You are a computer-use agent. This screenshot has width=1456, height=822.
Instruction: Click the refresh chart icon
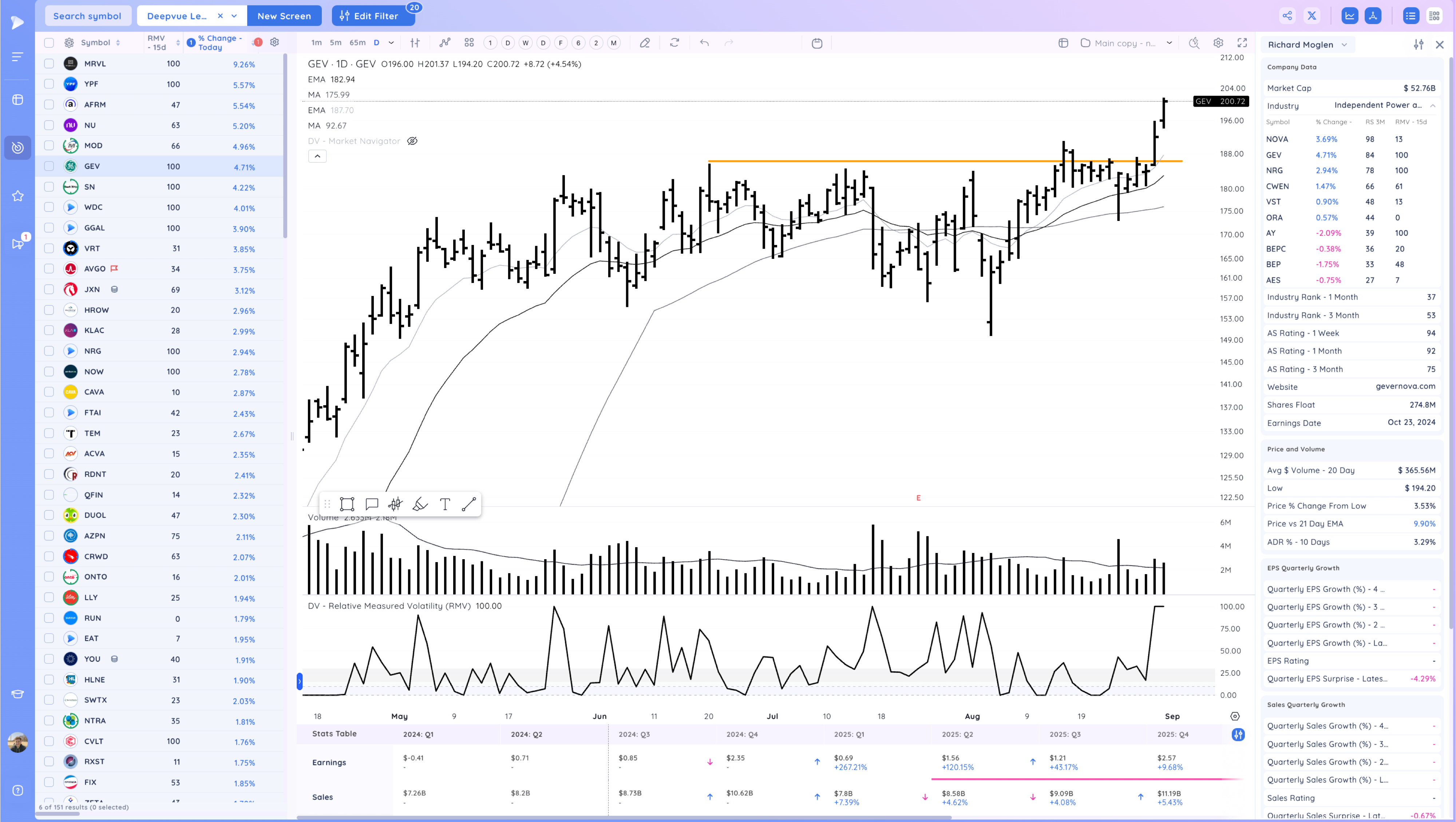[674, 43]
